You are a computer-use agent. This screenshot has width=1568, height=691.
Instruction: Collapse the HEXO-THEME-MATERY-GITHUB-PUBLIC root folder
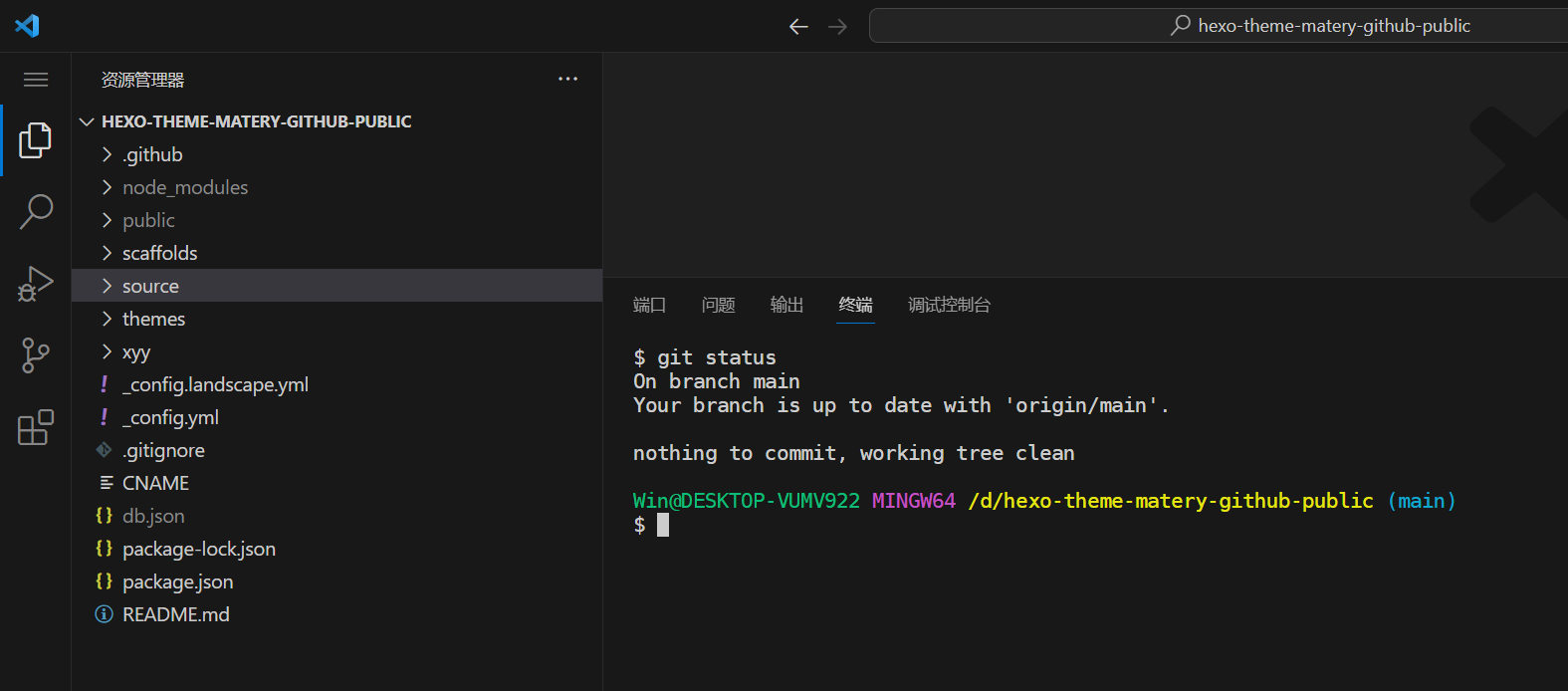point(87,121)
